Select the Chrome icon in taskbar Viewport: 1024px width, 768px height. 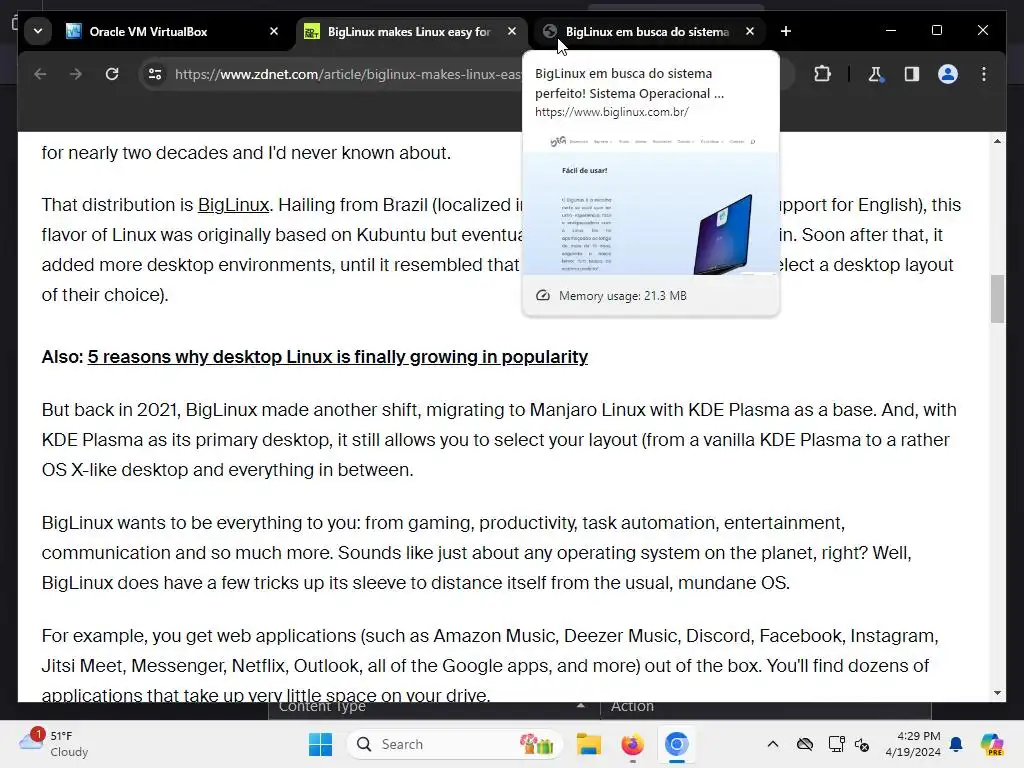tap(677, 744)
